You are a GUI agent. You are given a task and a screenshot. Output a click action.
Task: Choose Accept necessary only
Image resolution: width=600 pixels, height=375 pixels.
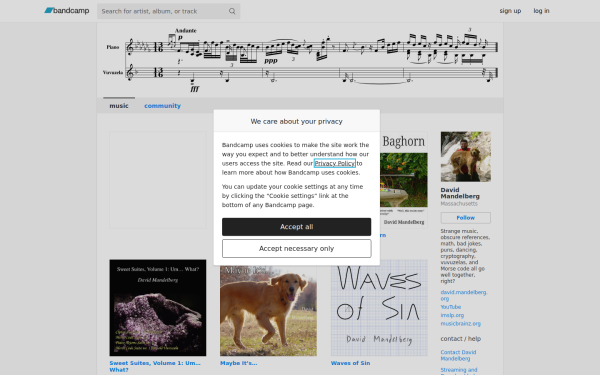(x=296, y=249)
